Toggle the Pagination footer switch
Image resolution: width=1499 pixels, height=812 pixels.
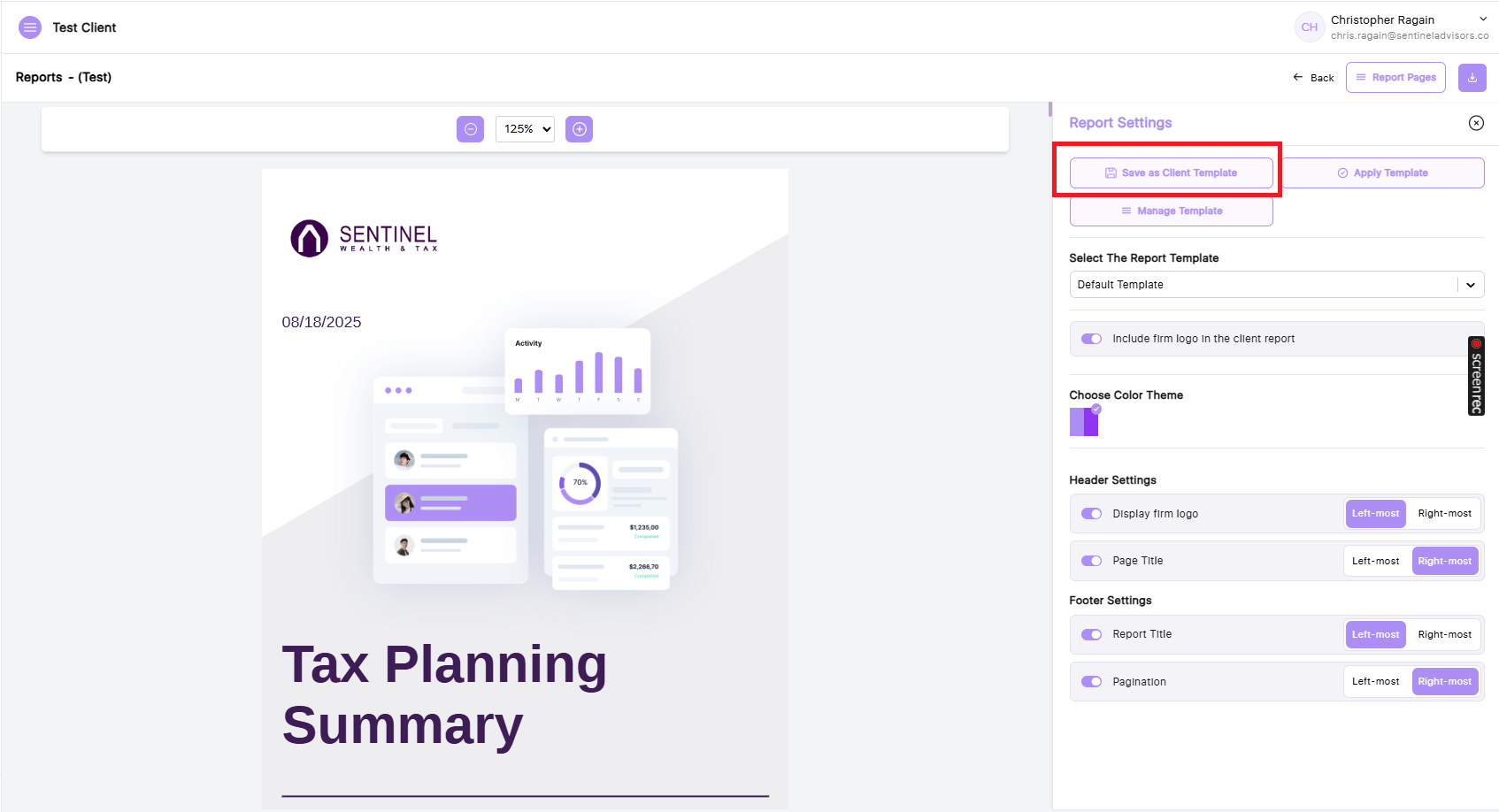pyautogui.click(x=1091, y=682)
